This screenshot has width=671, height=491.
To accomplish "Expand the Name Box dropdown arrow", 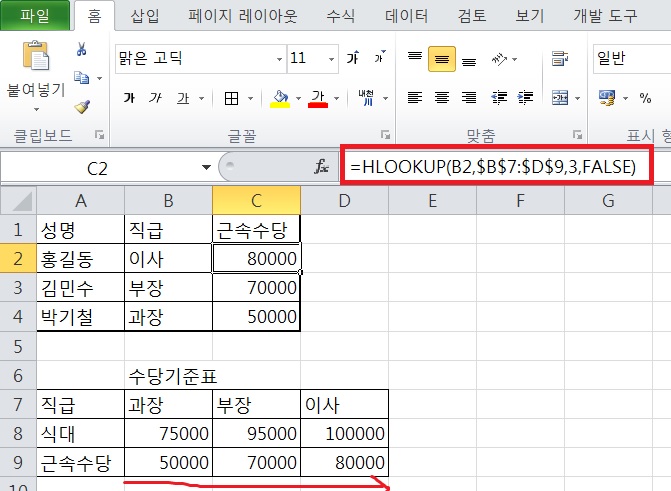I will [x=207, y=167].
